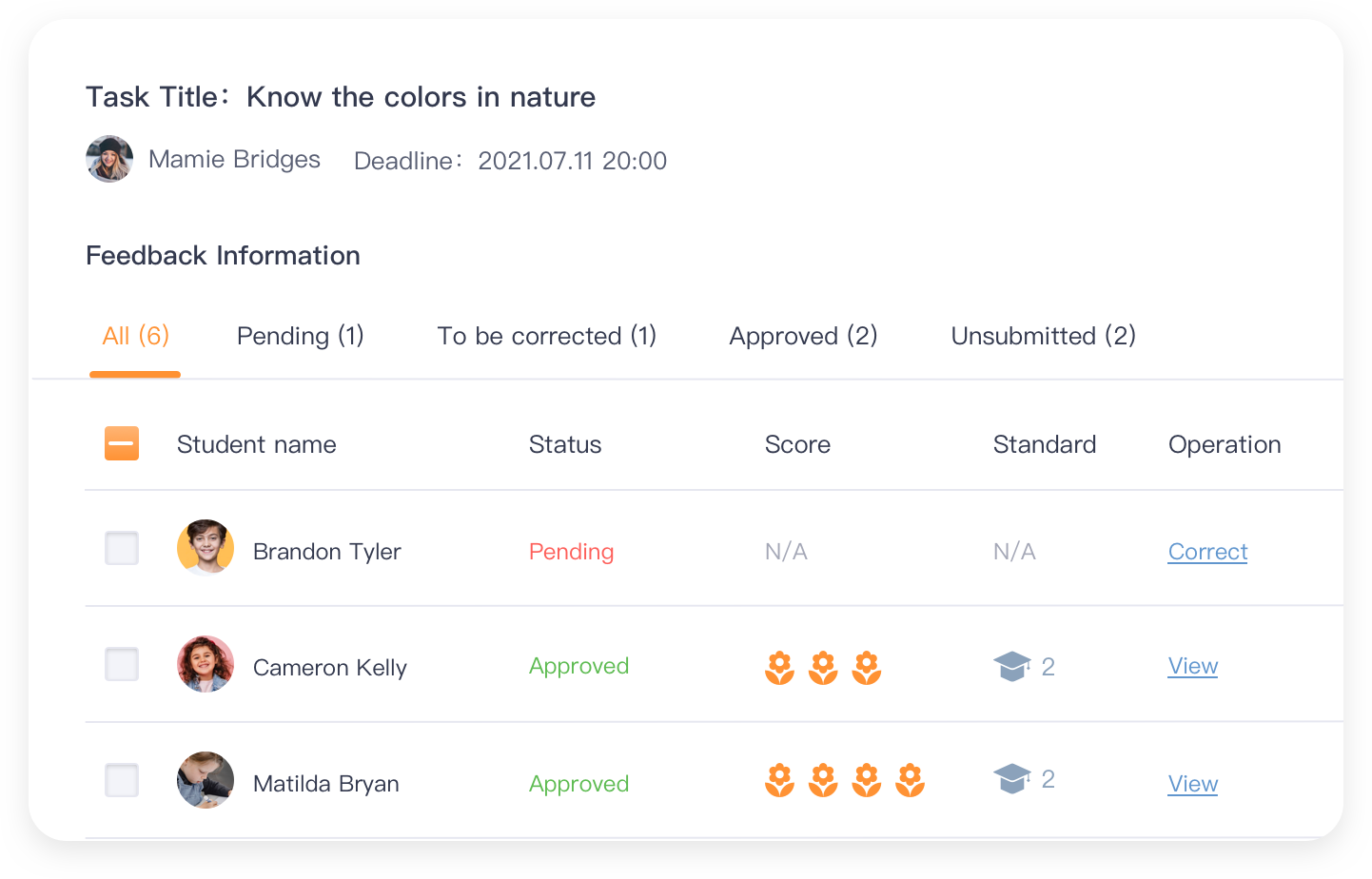Show the Unsubmitted (2) tab
The height and width of the screenshot is (879, 1372).
point(1044,336)
